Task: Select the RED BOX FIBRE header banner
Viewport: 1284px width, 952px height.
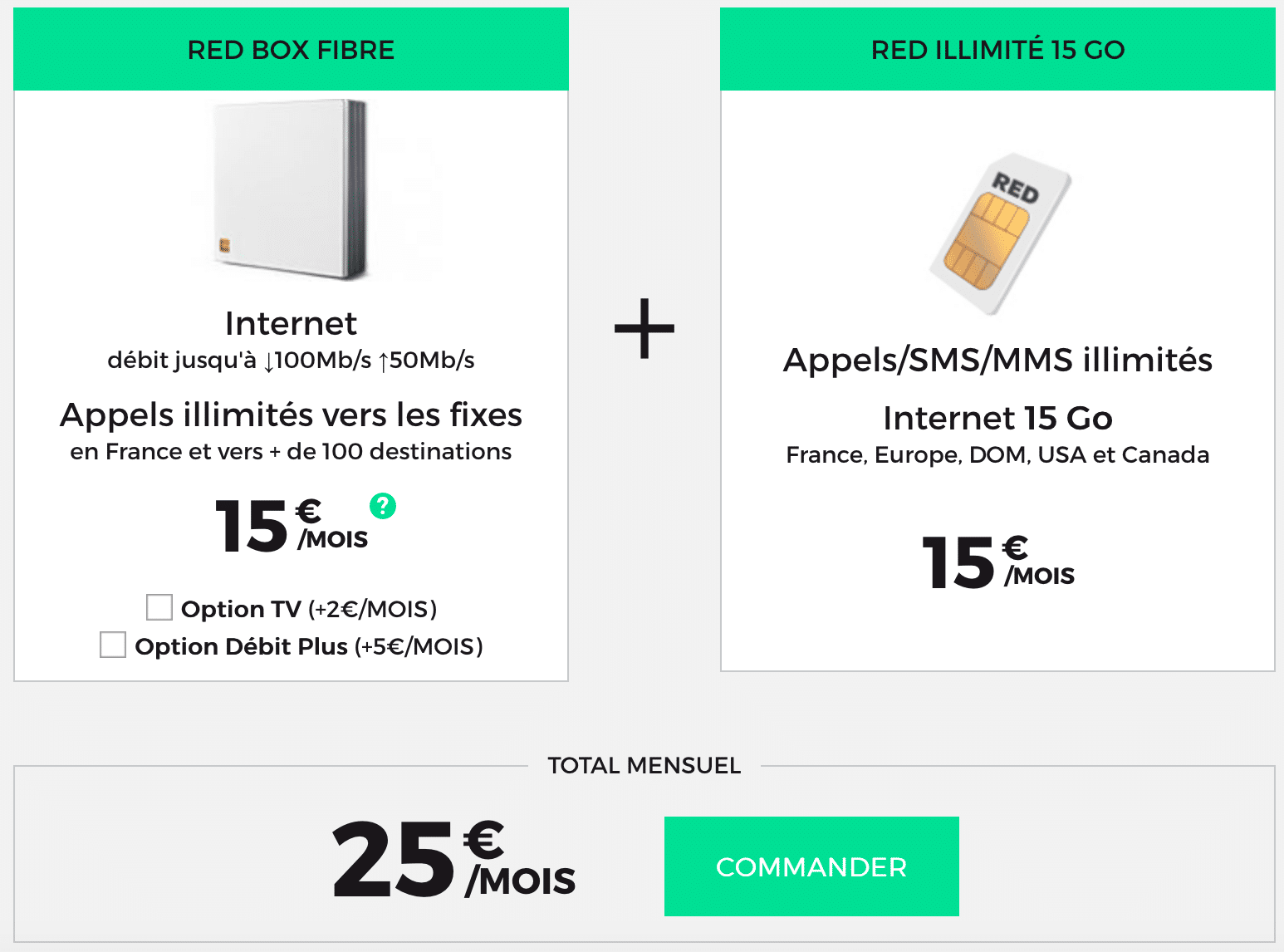Action: [x=291, y=49]
